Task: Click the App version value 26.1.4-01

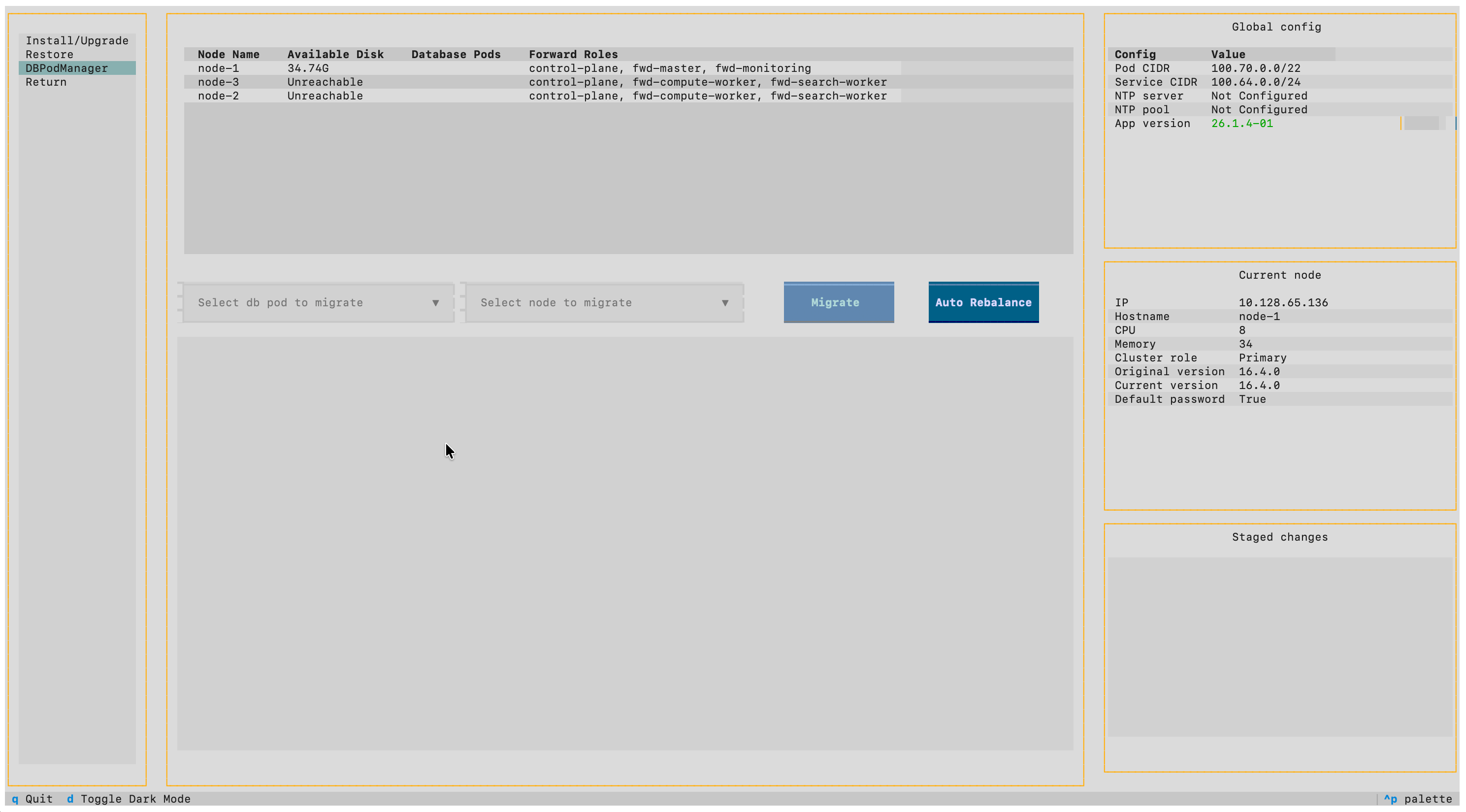Action: [1242, 124]
